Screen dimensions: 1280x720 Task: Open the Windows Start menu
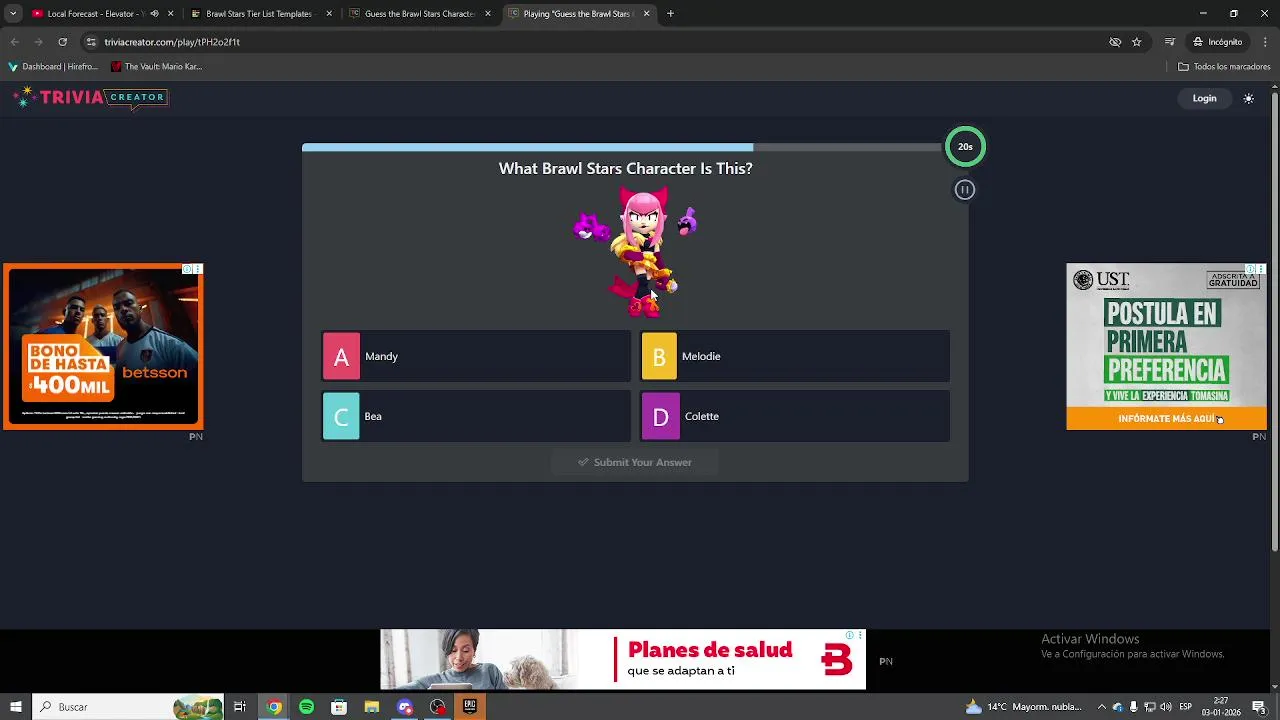point(16,707)
